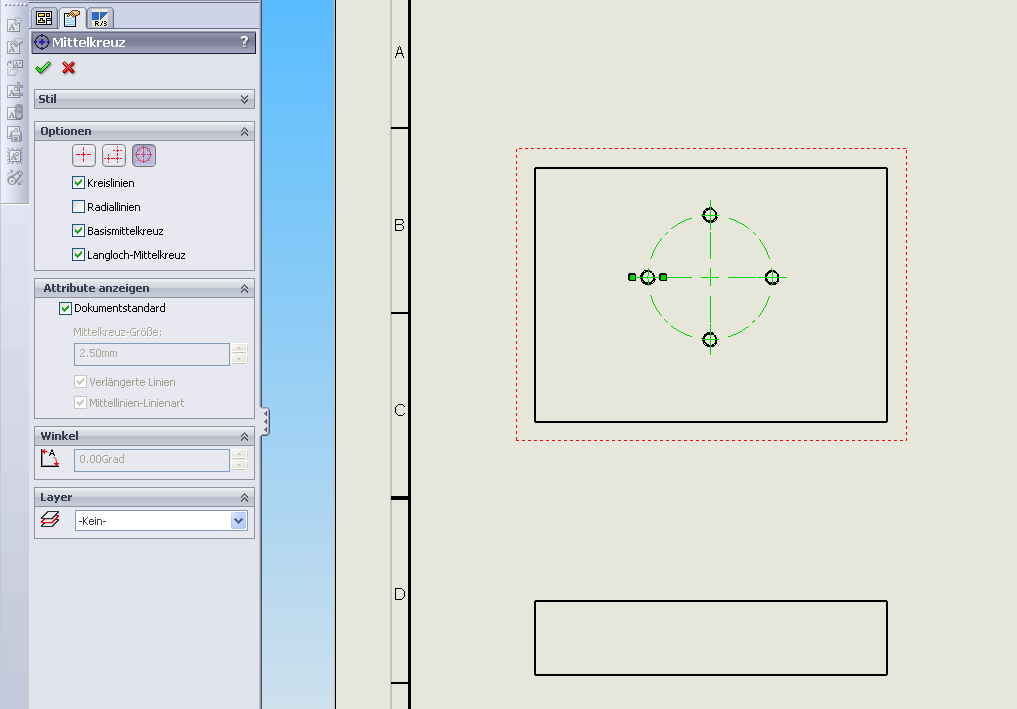Click drawing zone label A
The height and width of the screenshot is (709, 1017).
[400, 52]
